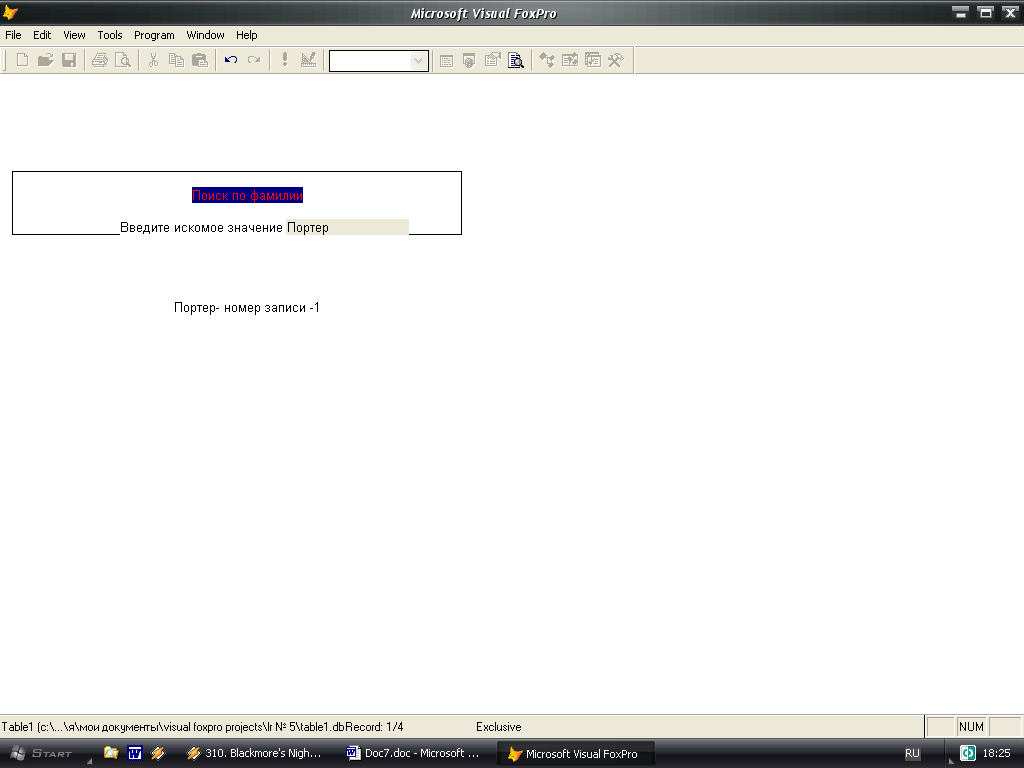This screenshot has width=1024, height=768.
Task: Click the Print toolbar icon
Action: pyautogui.click(x=100, y=60)
